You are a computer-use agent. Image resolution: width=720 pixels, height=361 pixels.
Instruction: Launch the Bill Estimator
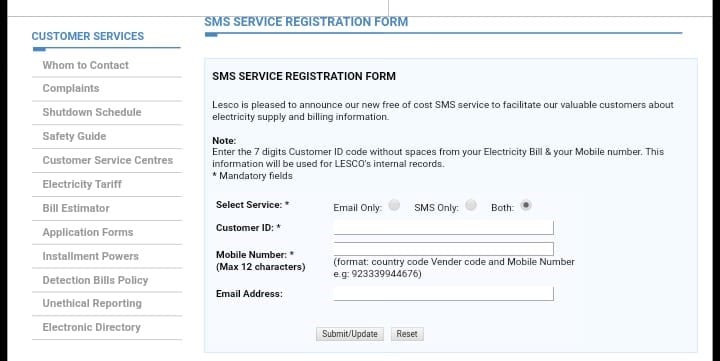76,208
